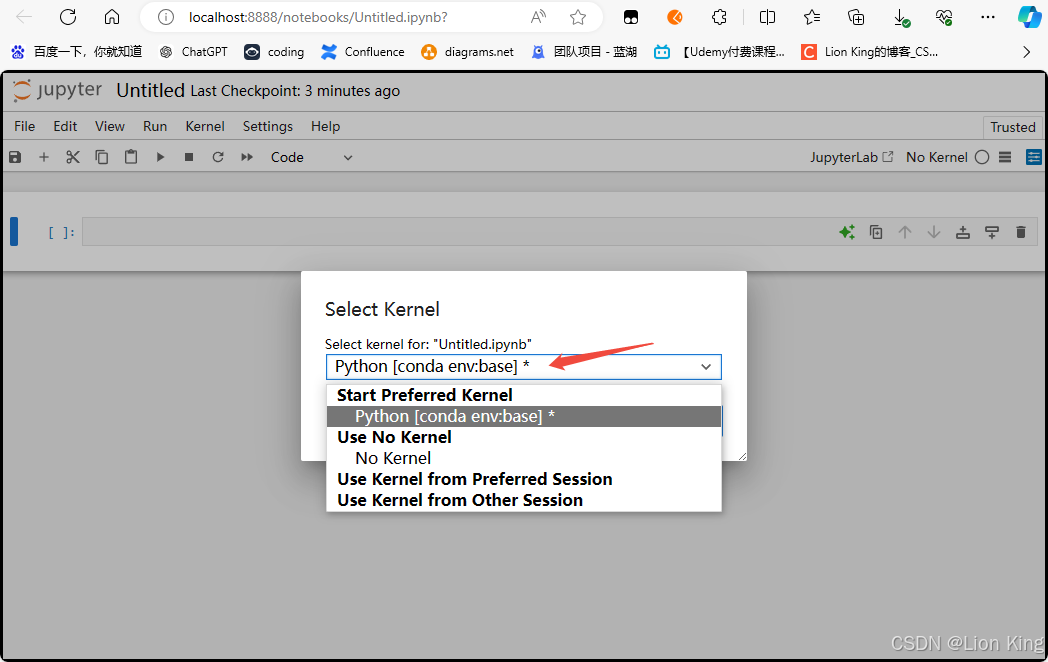Image resolution: width=1048 pixels, height=662 pixels.
Task: Open browser essentials heart icon
Action: pos(944,17)
